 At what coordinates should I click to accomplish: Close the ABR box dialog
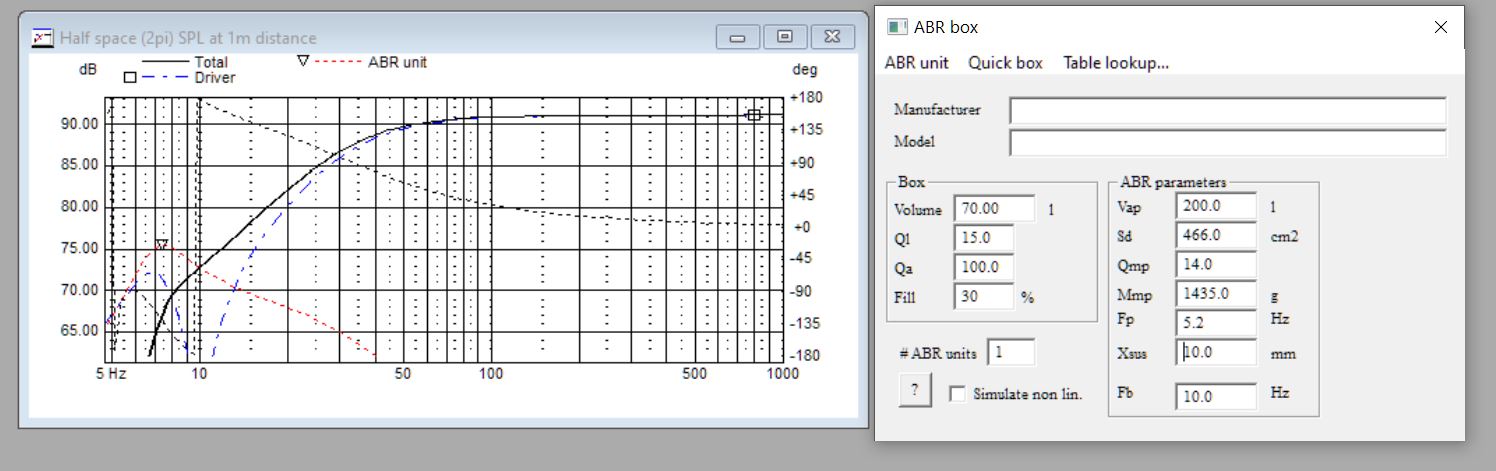pyautogui.click(x=1441, y=27)
